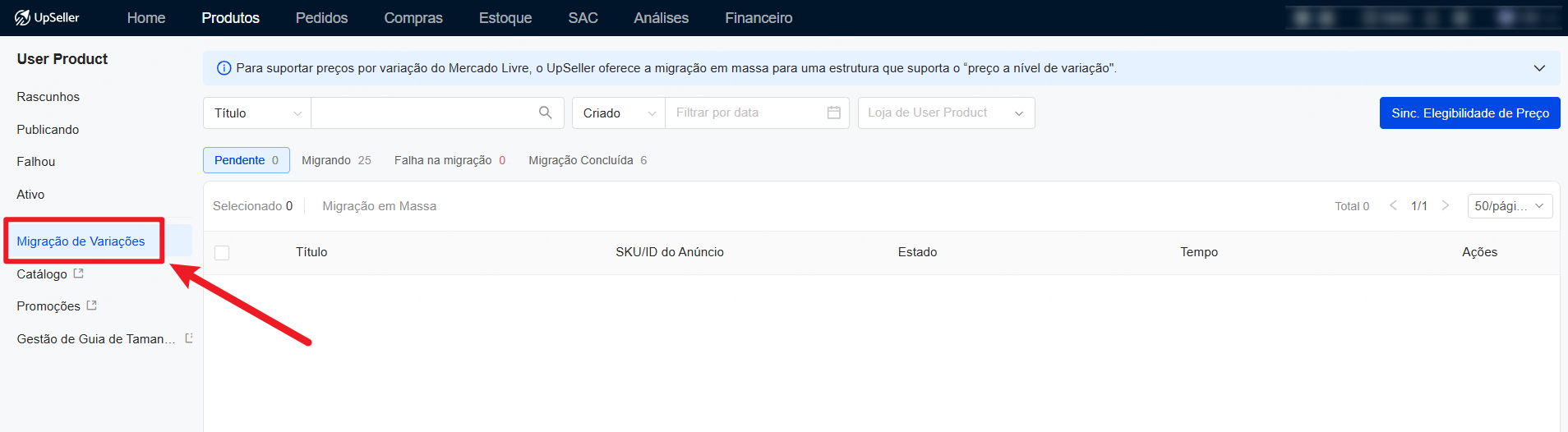Open the SAC menu
Viewport: 1568px width, 432px height.
583,18
